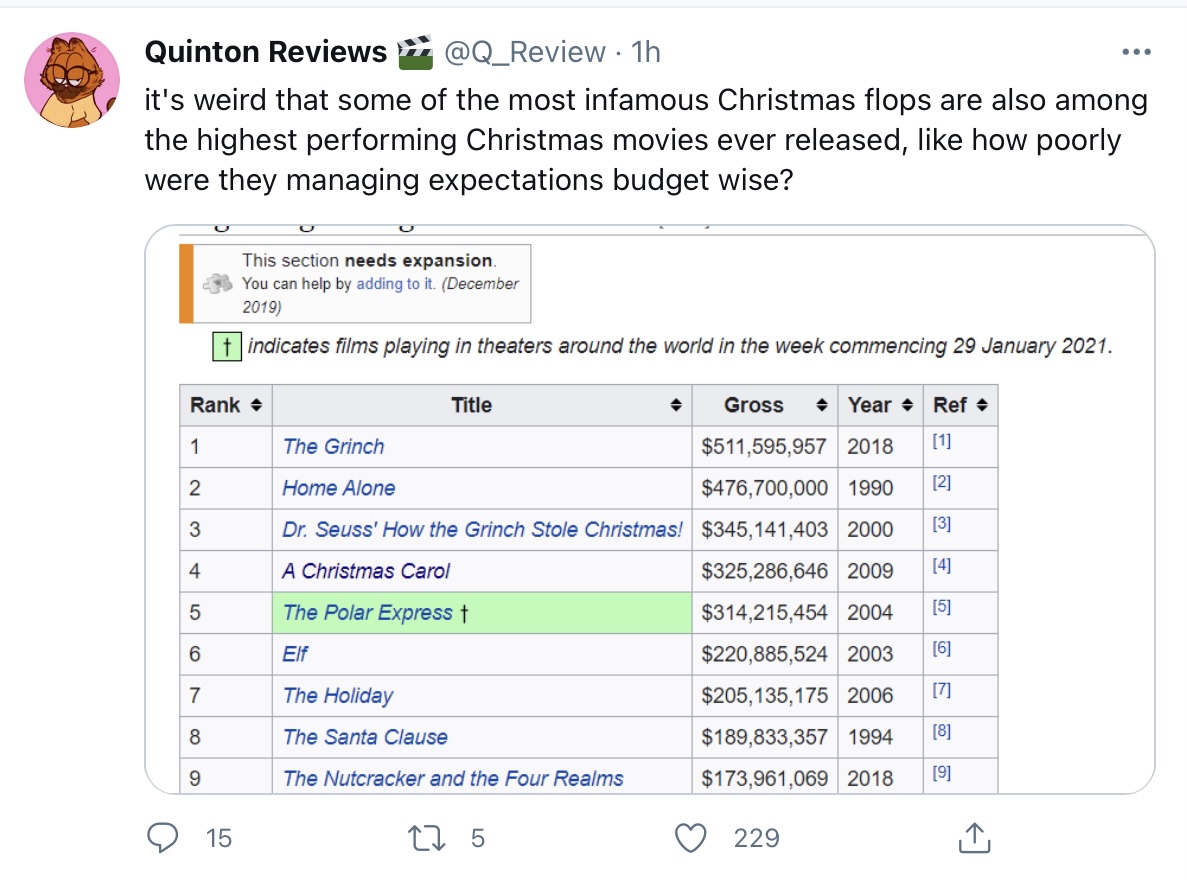Select the gross value $314,215,454
The image size is (1187, 880).
click(765, 612)
